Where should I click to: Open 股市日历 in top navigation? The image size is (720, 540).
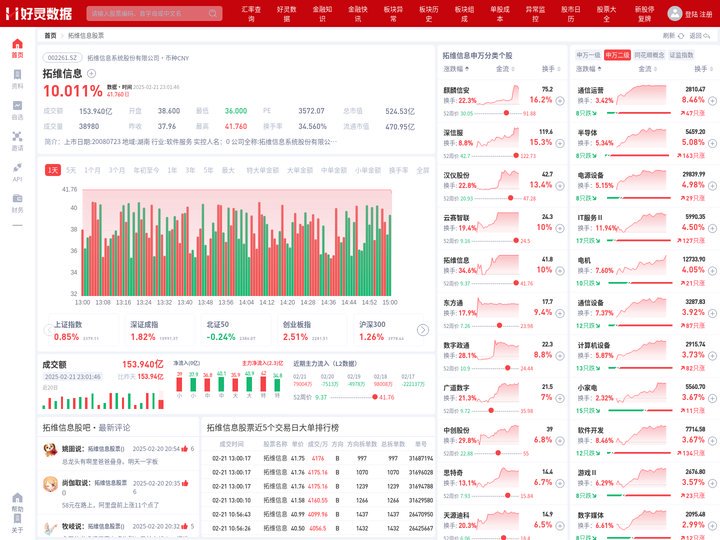(x=571, y=14)
